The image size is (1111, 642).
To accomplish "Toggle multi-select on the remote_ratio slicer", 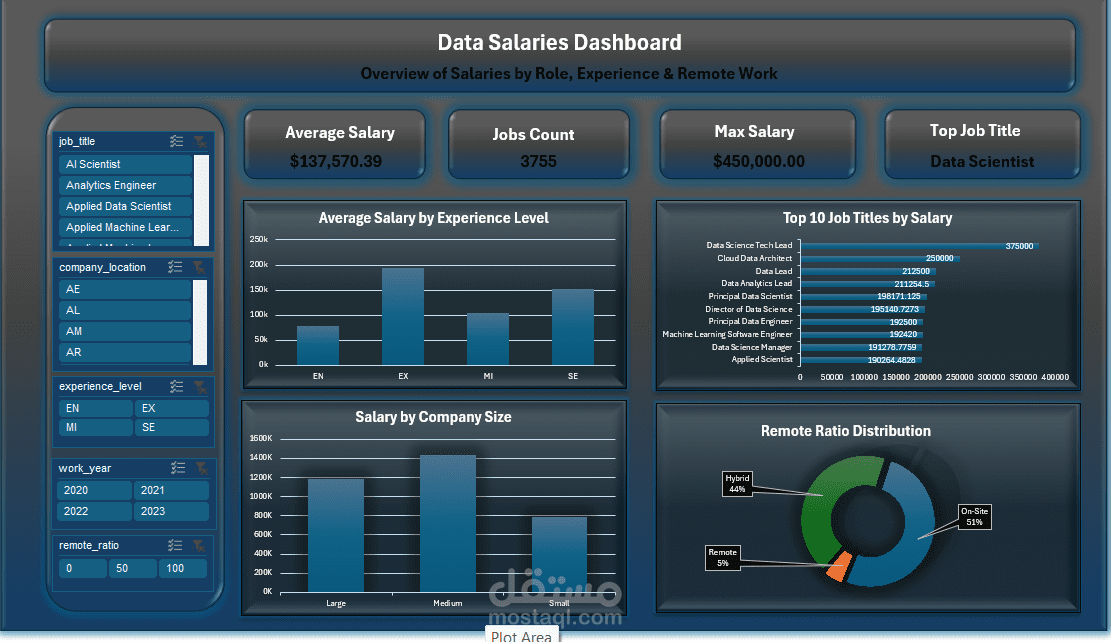I will [x=175, y=545].
